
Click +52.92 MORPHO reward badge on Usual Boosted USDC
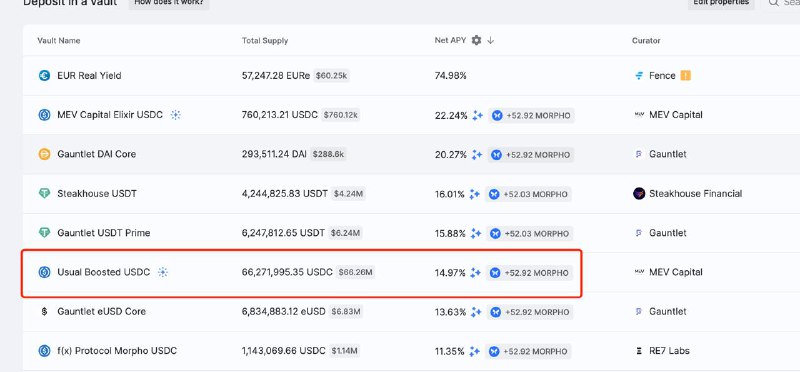pos(530,273)
